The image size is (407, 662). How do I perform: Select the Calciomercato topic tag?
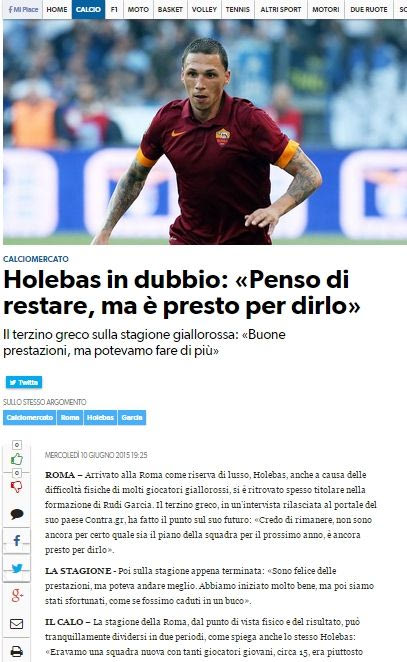[x=30, y=418]
